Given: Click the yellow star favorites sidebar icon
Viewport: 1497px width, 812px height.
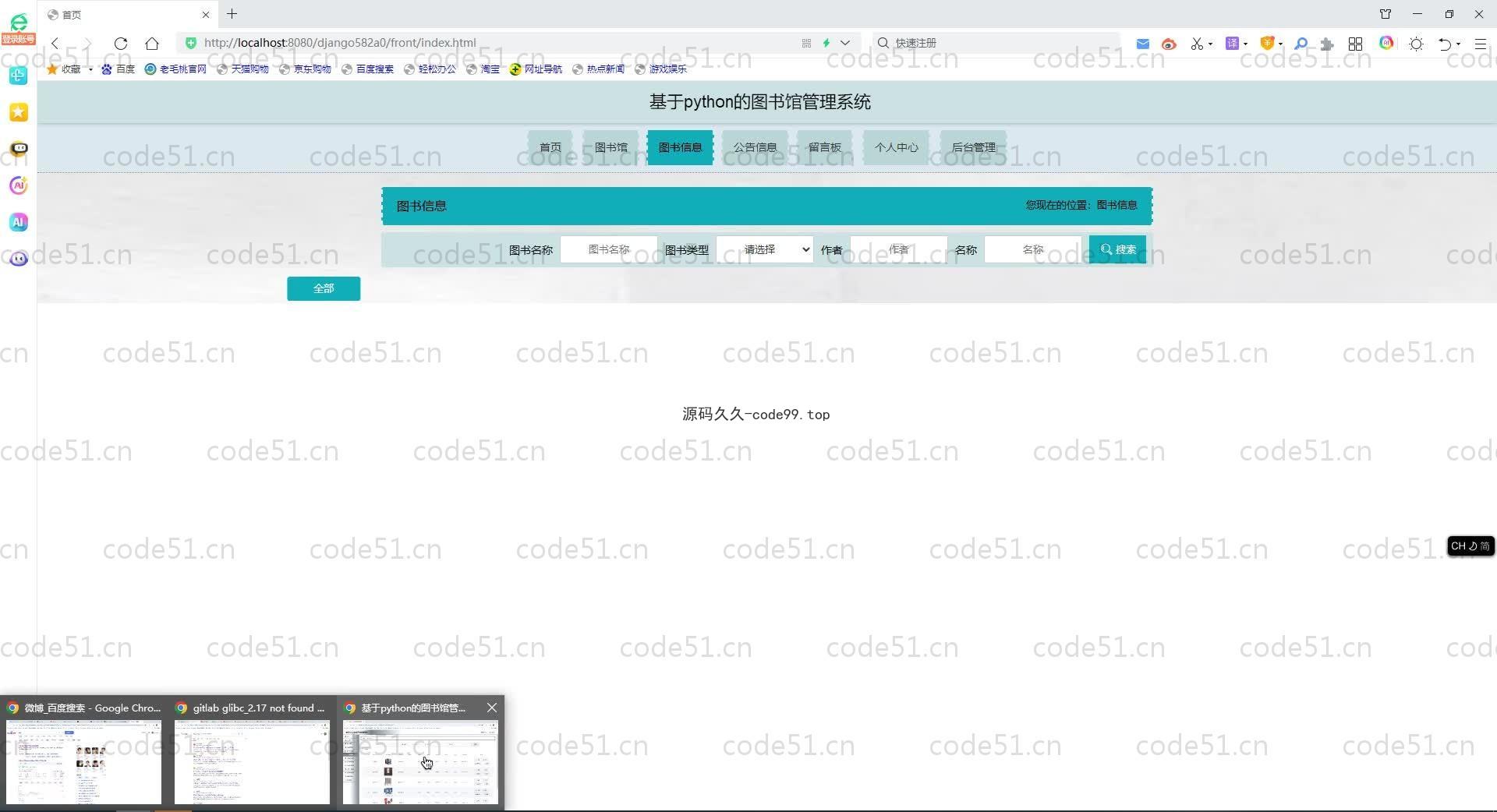Looking at the screenshot, I should (x=19, y=112).
